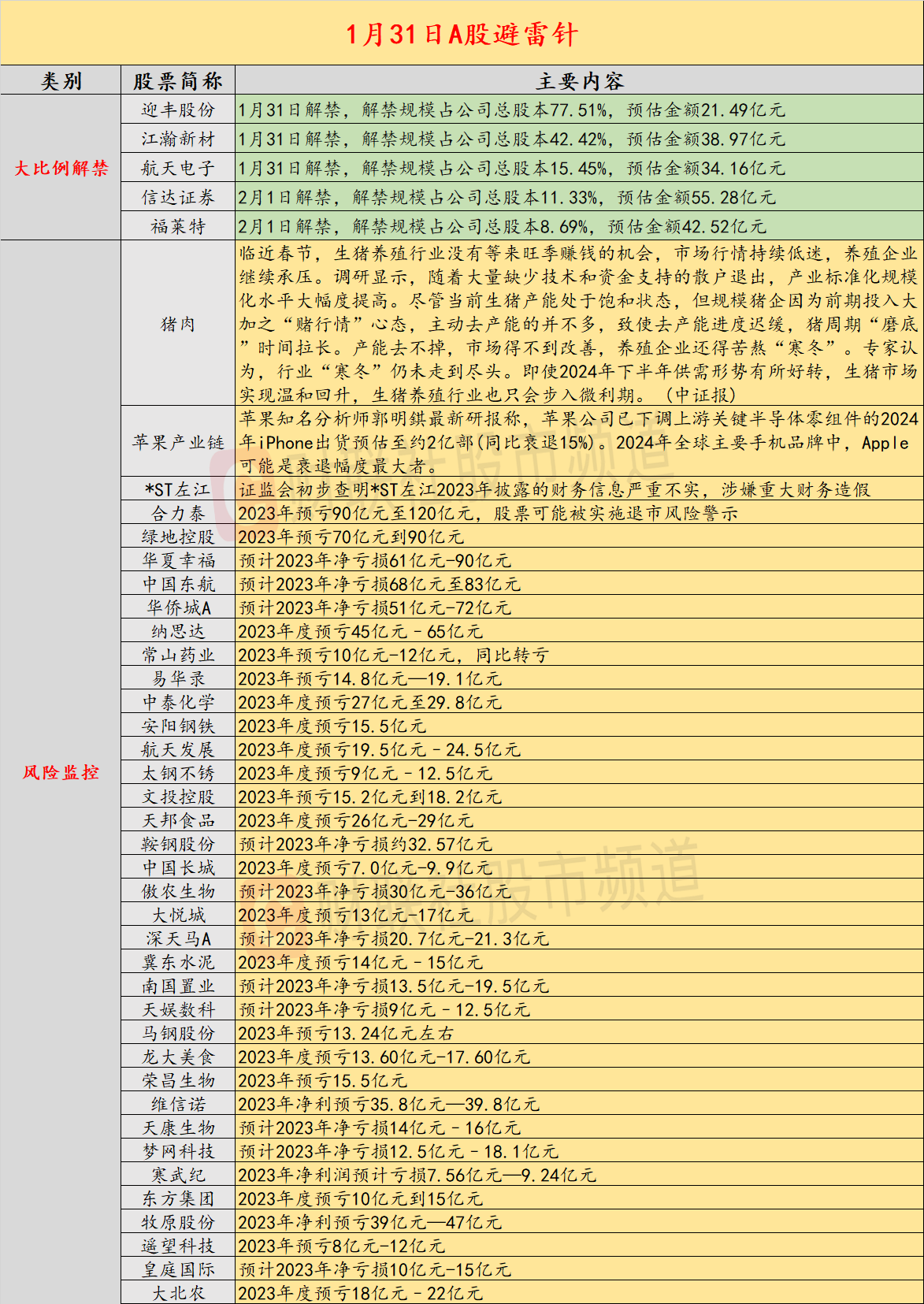Select the 文投控股 stock cell
The image size is (924, 1304).
(x=178, y=797)
